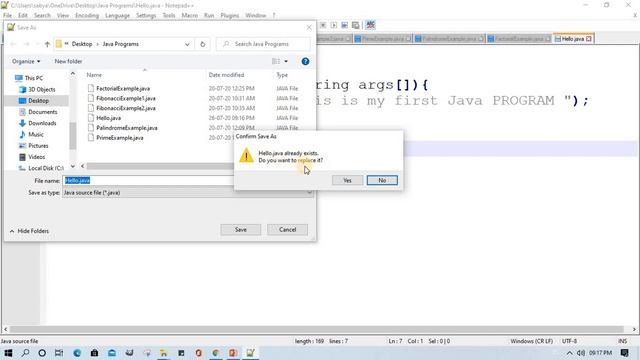Open File Explorer from the taskbar

click(163, 353)
